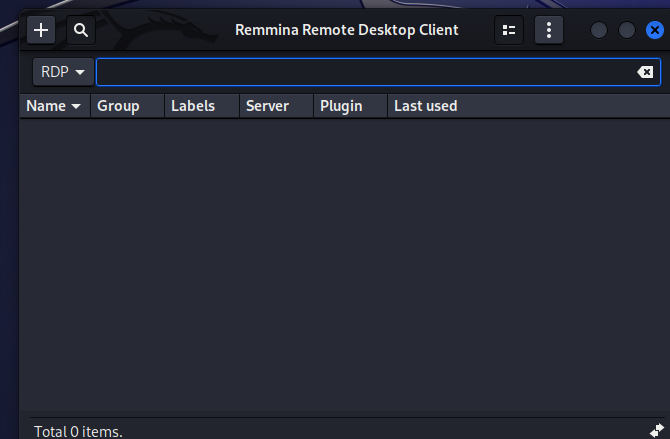Sort by Server column header
670x439 pixels.
point(276,106)
